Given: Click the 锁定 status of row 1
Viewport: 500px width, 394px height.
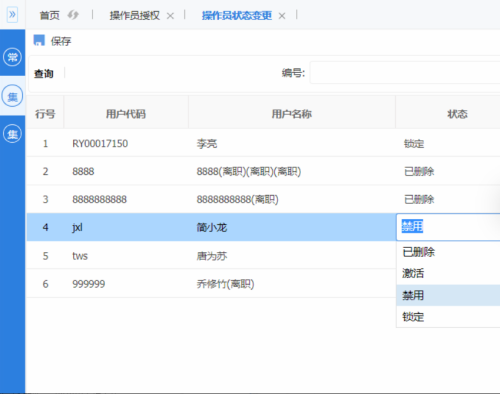Looking at the screenshot, I should click(x=414, y=144).
